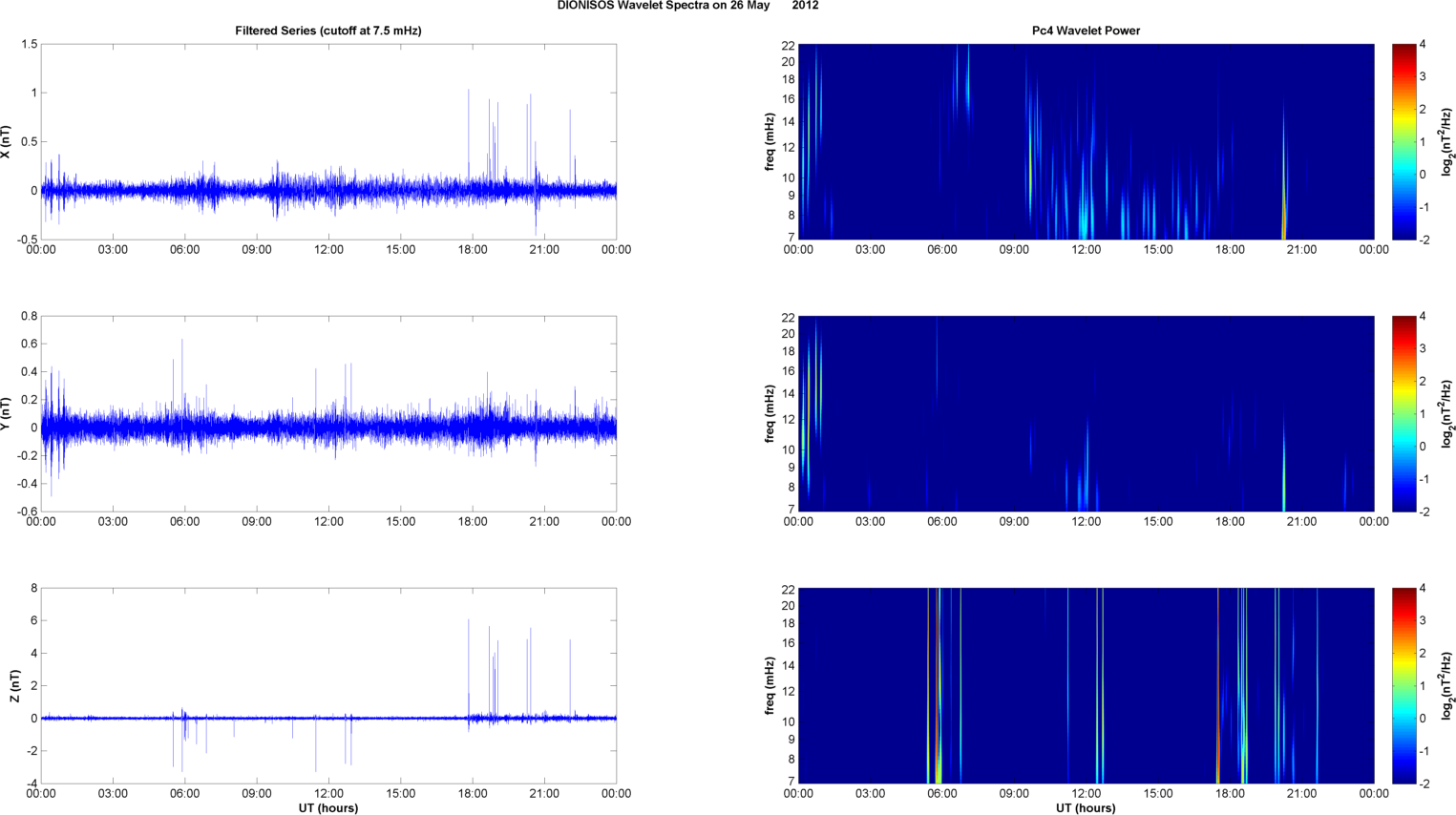This screenshot has height=815, width=1456.
Task: Click UT (hours) label under Z series plot
Action: [x=327, y=807]
